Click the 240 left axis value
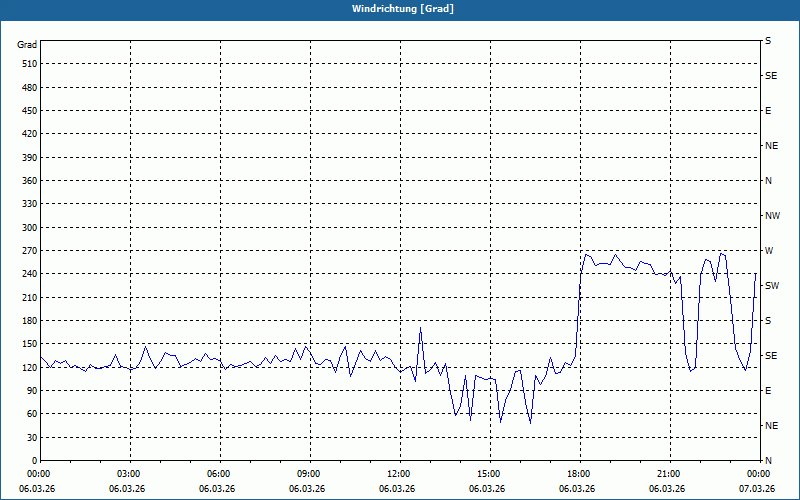Screen dimensions: 800x500 pyautogui.click(x=30, y=274)
